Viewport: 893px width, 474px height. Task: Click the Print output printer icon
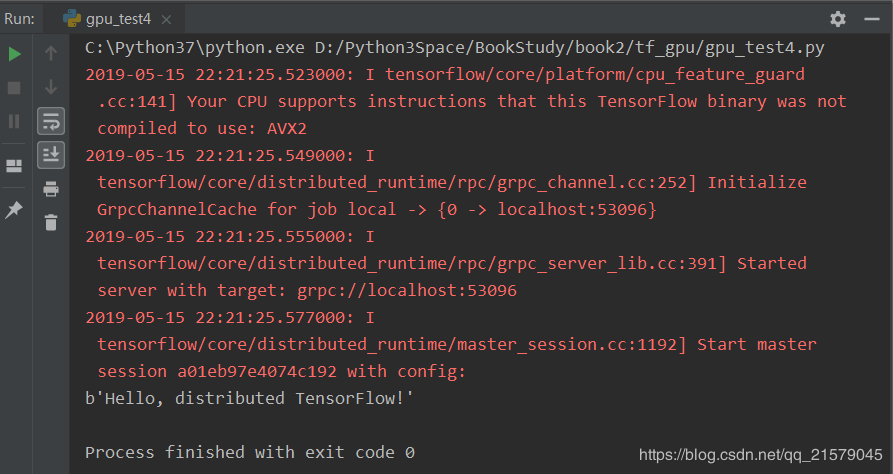tap(51, 189)
